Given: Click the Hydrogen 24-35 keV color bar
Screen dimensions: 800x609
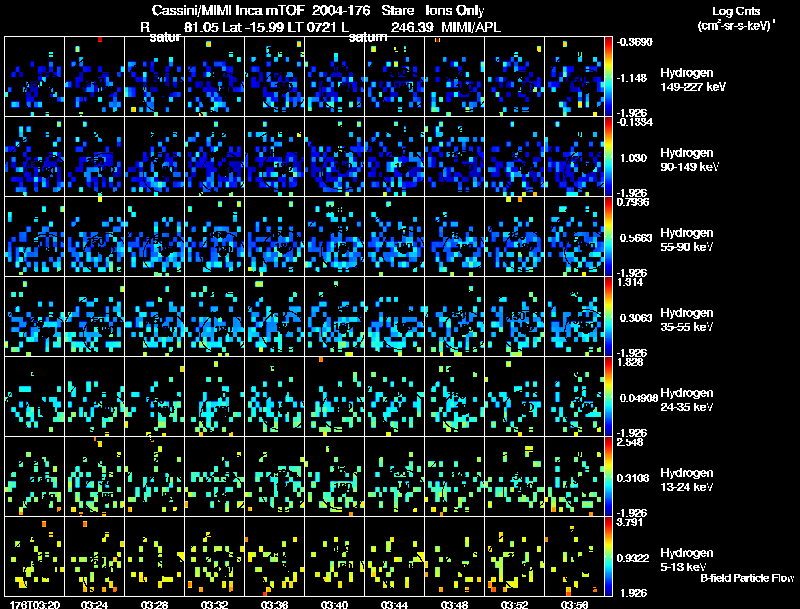Looking at the screenshot, I should pos(608,397).
